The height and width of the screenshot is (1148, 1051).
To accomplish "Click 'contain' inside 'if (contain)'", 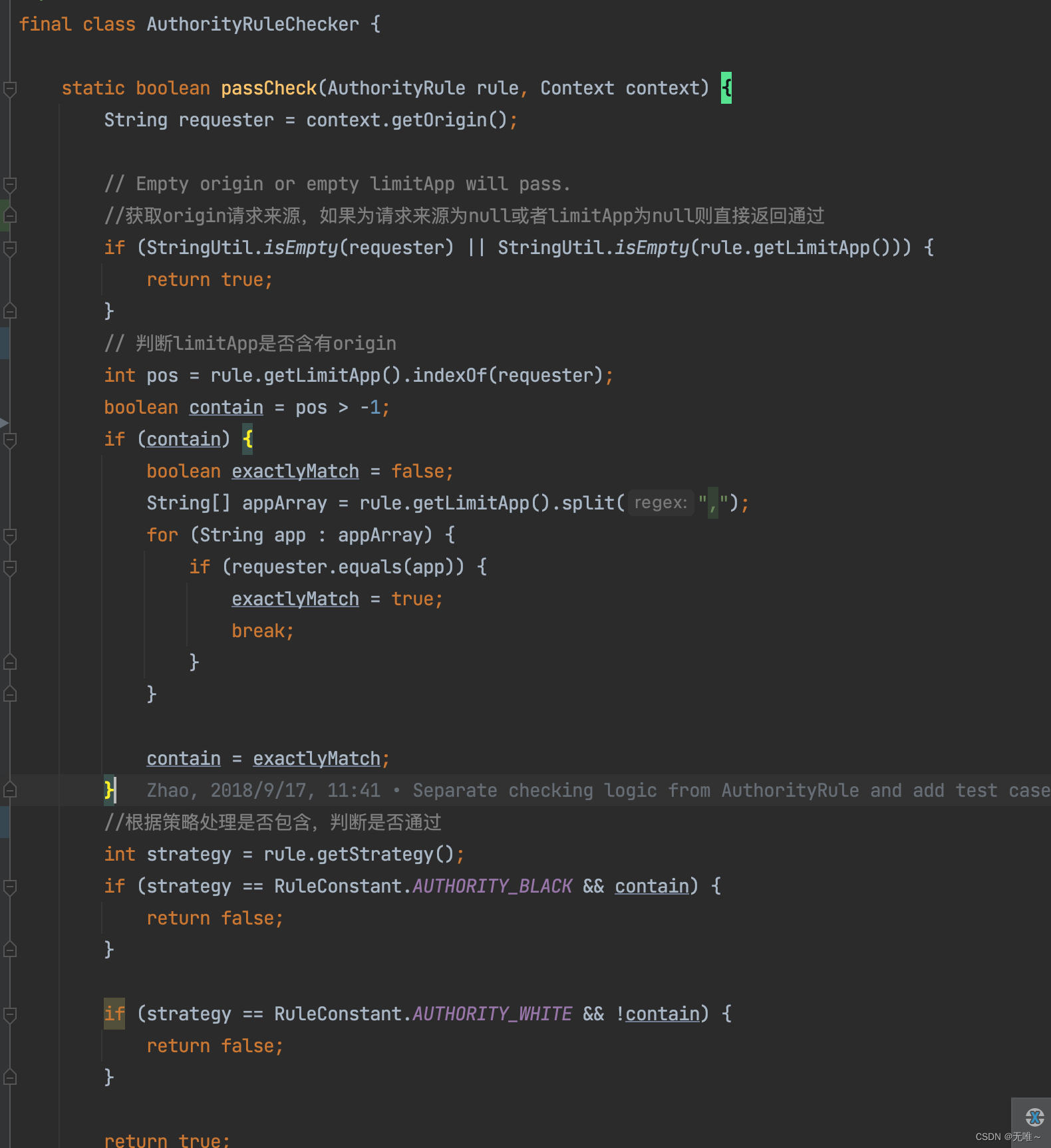I will pos(184,439).
